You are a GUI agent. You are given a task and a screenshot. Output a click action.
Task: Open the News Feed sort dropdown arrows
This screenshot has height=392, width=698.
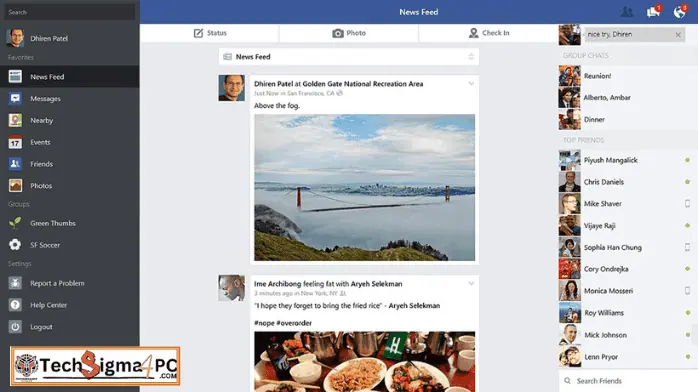tap(471, 57)
